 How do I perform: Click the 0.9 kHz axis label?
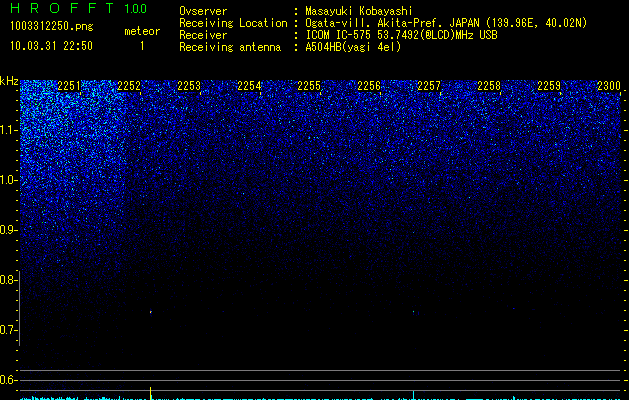point(8,230)
